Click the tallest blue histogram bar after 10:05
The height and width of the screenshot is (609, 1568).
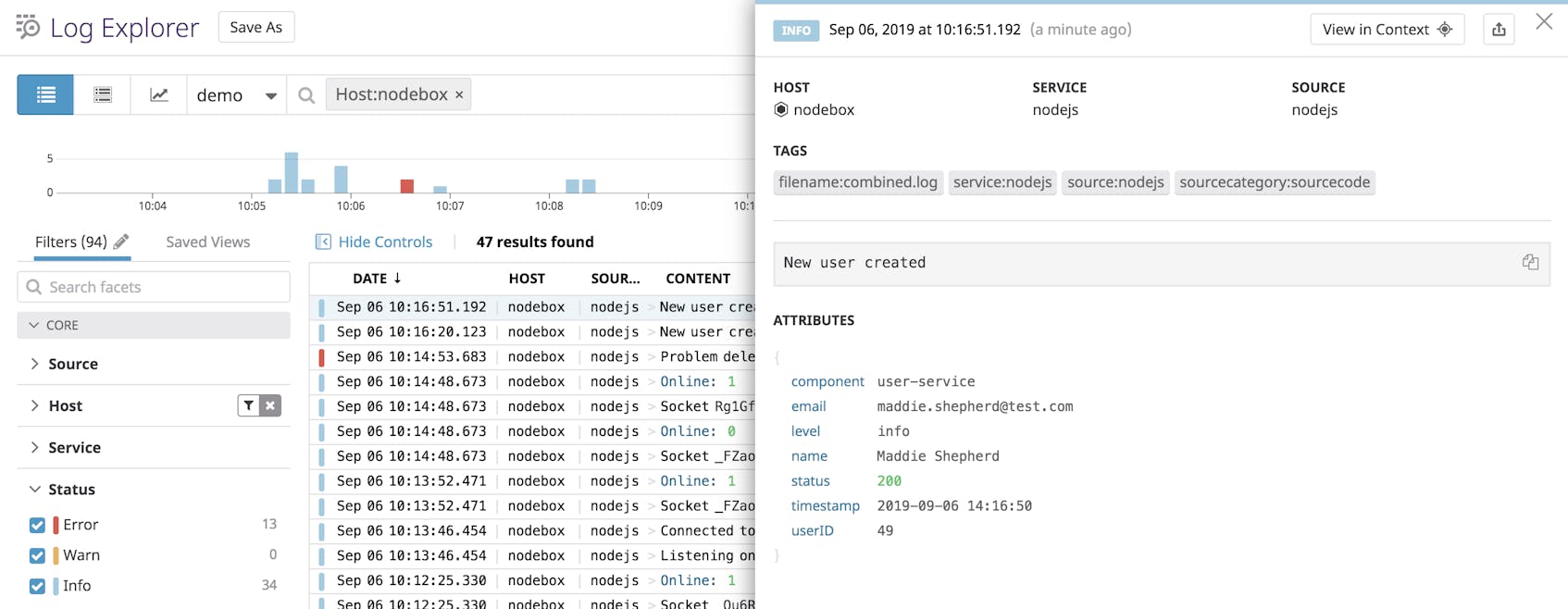point(292,172)
